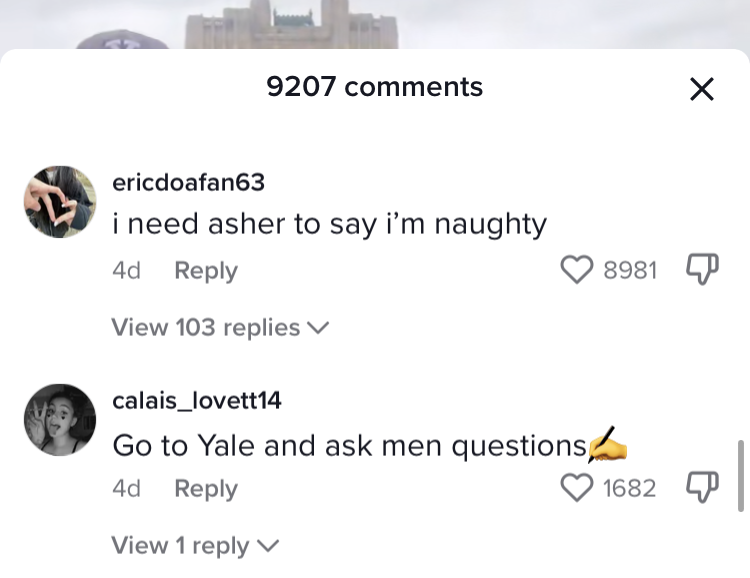
Task: Click the chevron beside 1 reply
Action: [268, 546]
